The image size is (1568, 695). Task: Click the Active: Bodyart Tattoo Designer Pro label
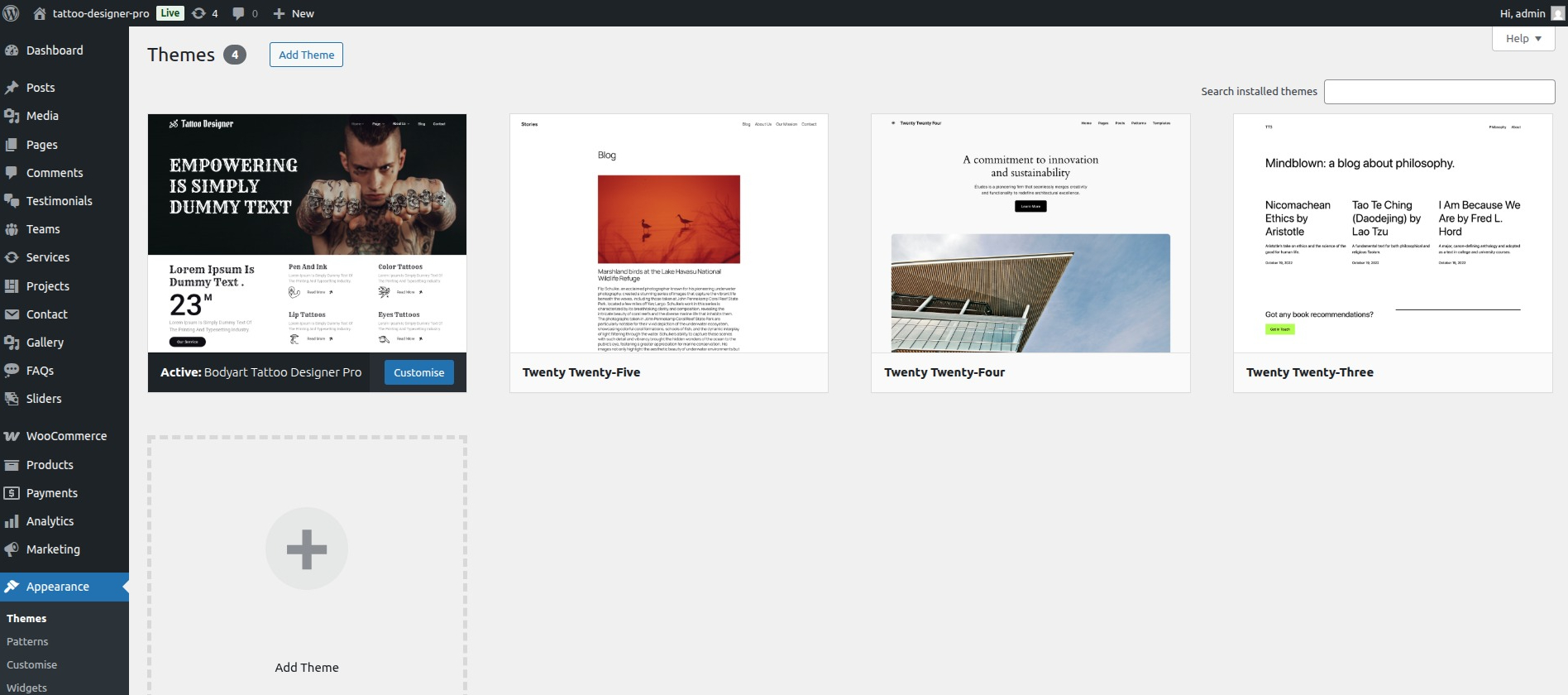[x=261, y=372]
